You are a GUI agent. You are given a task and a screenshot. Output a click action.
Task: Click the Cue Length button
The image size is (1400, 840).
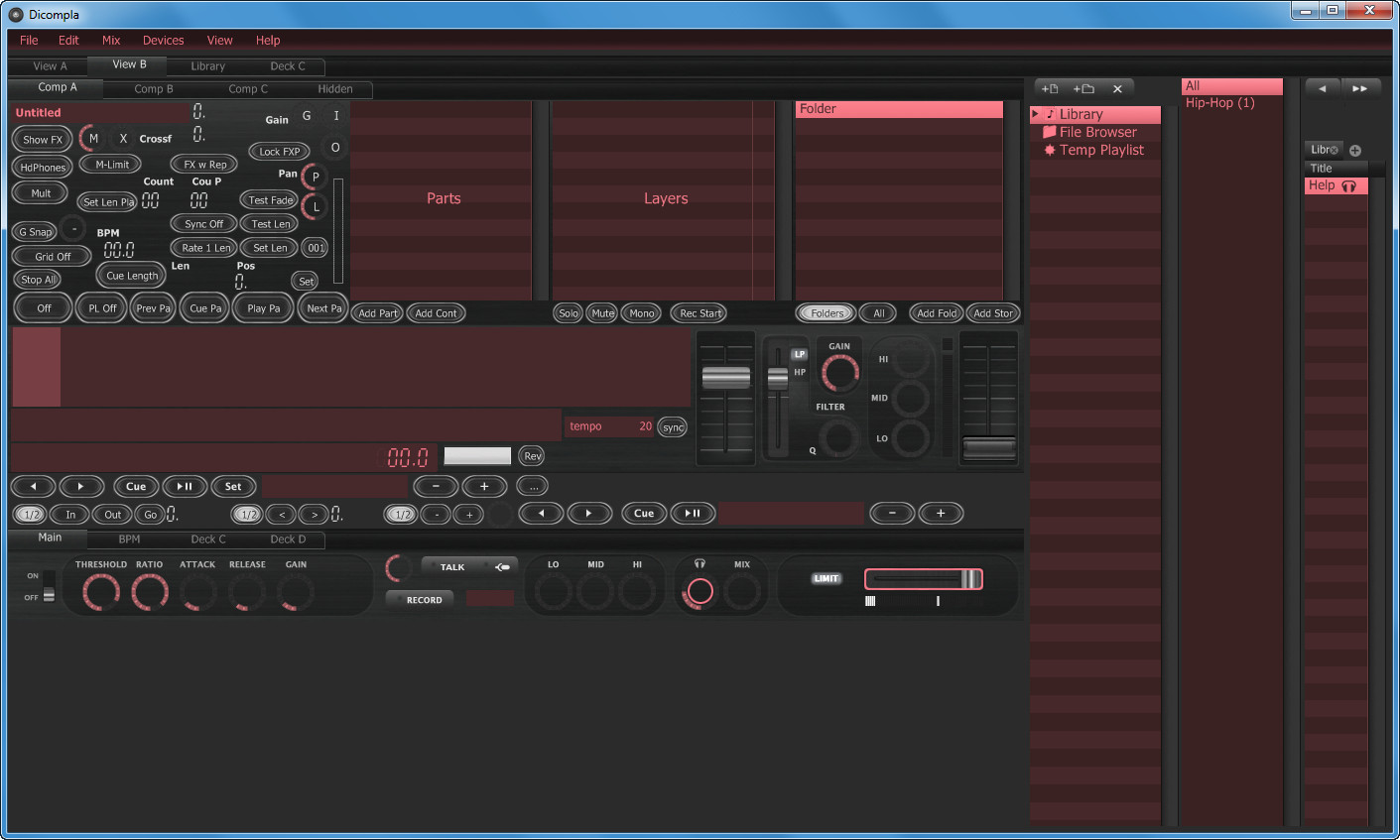(x=131, y=276)
